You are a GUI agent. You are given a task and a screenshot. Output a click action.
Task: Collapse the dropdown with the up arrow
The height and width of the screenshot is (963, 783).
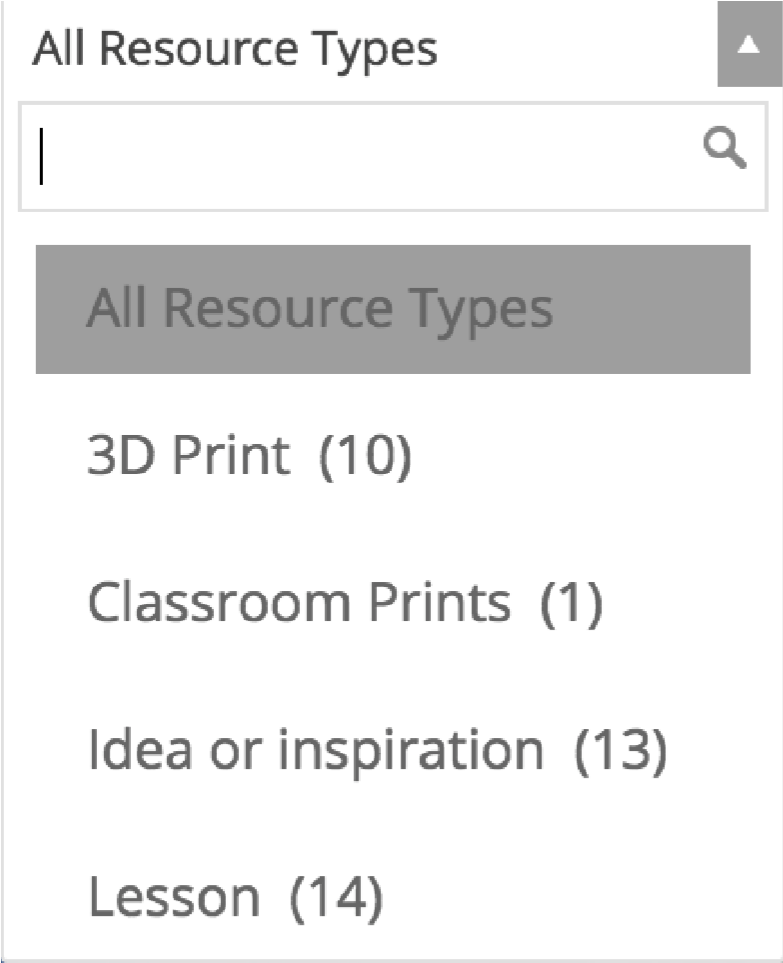click(x=749, y=44)
